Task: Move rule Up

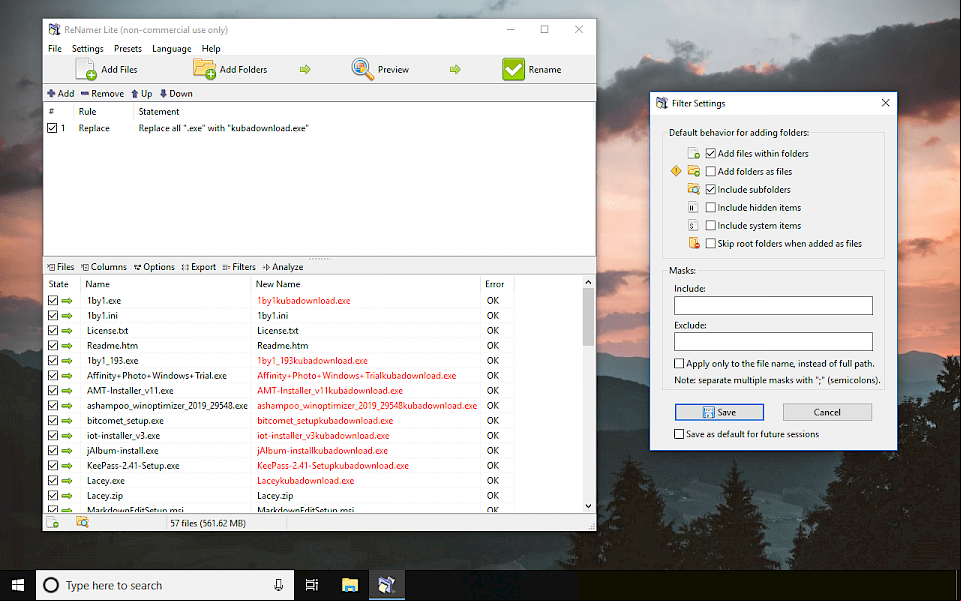Action: click(x=142, y=94)
